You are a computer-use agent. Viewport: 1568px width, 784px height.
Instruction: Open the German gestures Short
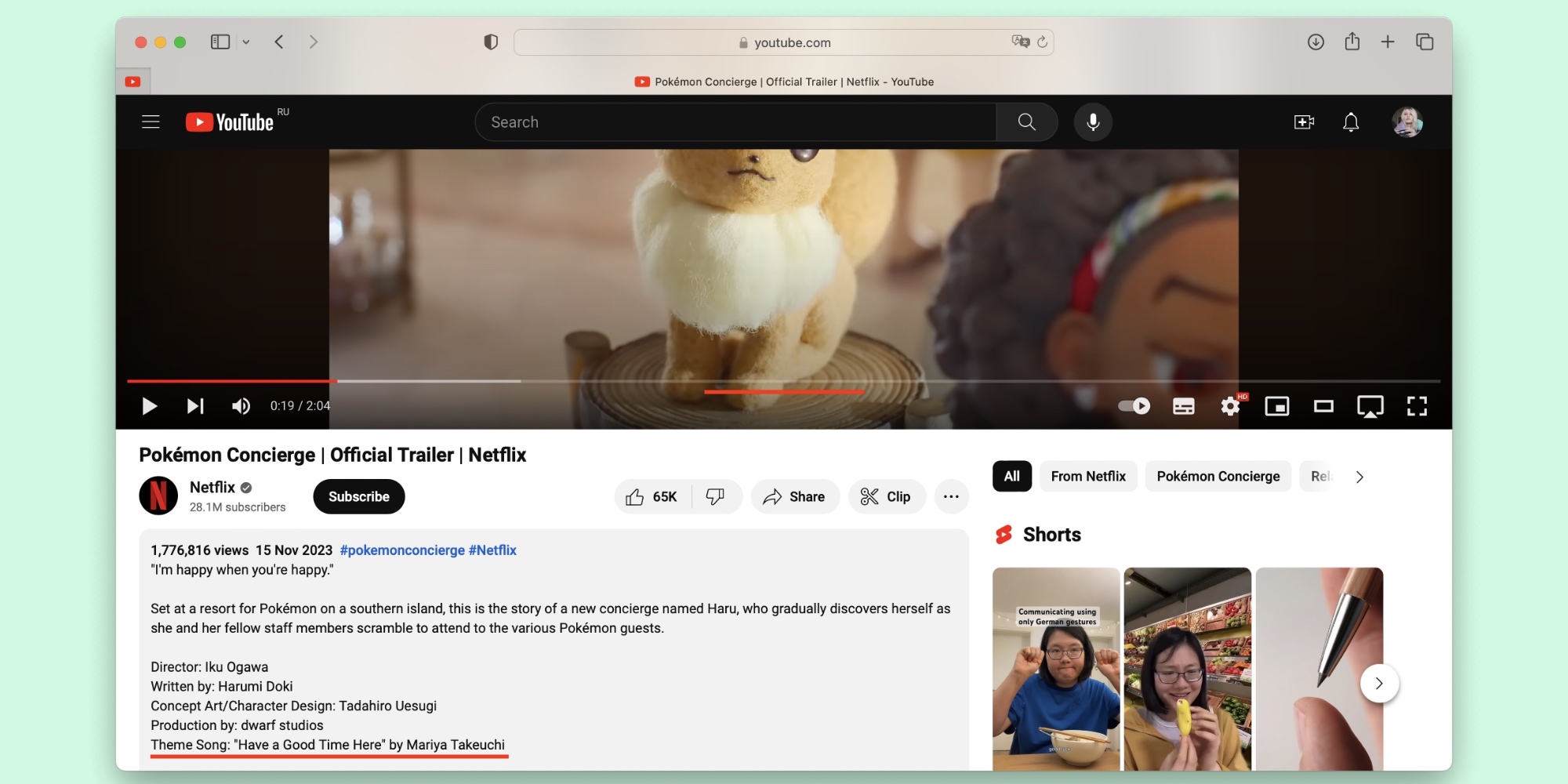[1056, 669]
